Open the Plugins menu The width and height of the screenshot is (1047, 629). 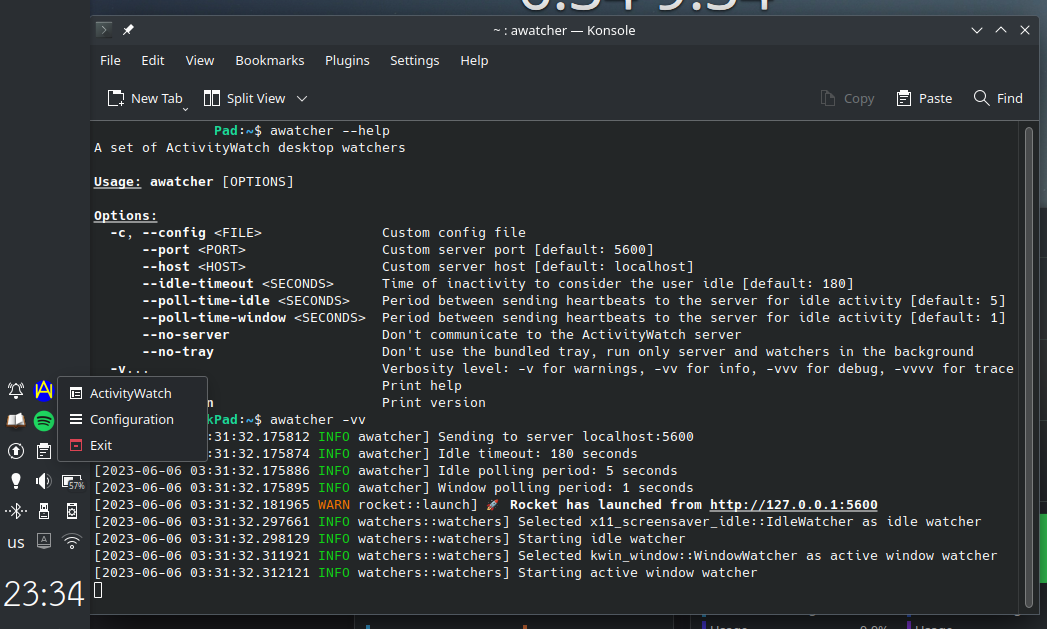pos(347,60)
